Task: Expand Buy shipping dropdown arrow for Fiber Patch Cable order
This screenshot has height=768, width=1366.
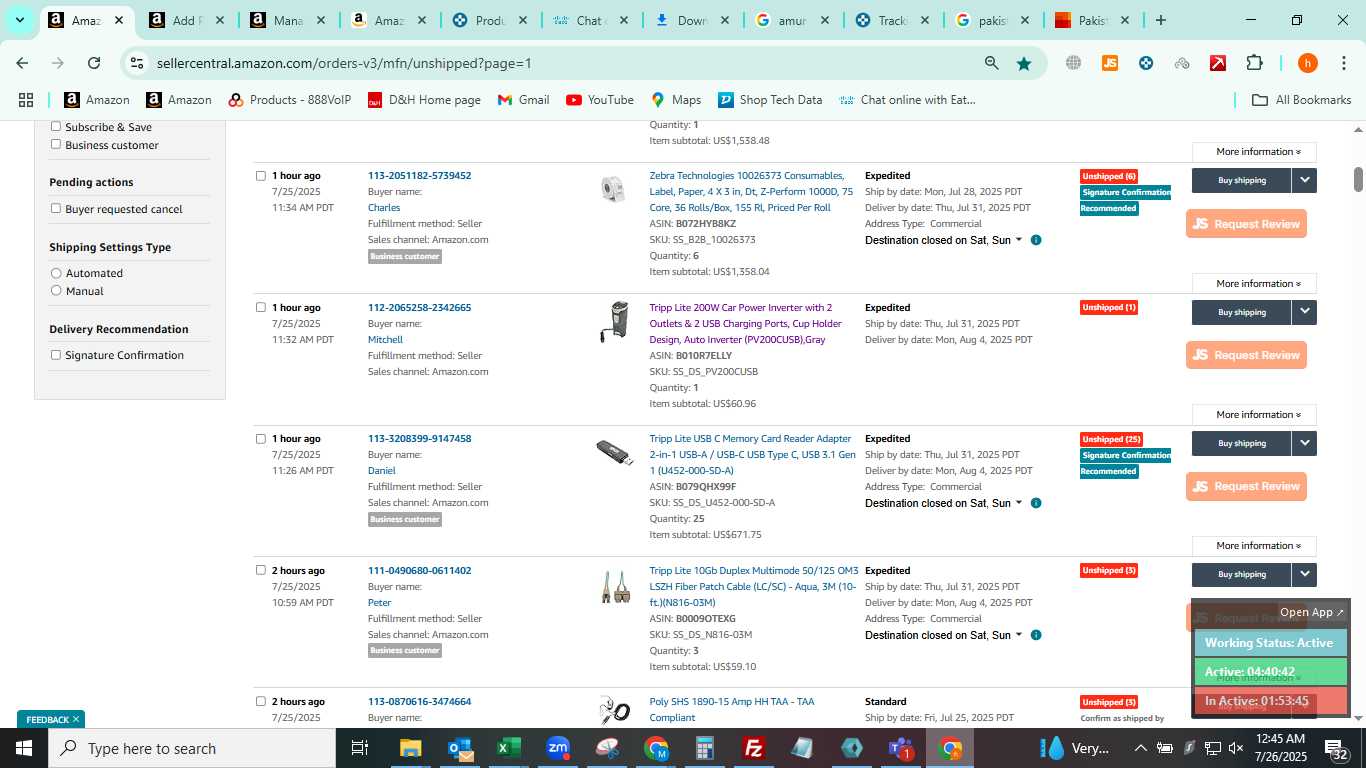Action: tap(1304, 574)
